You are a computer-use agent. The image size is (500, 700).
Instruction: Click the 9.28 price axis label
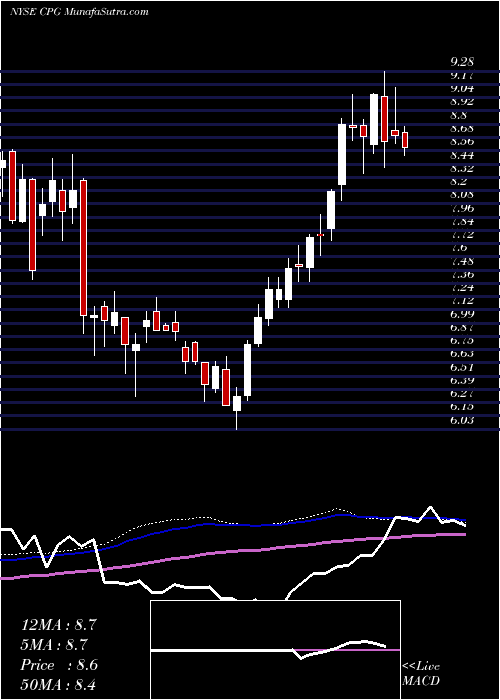[x=462, y=62]
